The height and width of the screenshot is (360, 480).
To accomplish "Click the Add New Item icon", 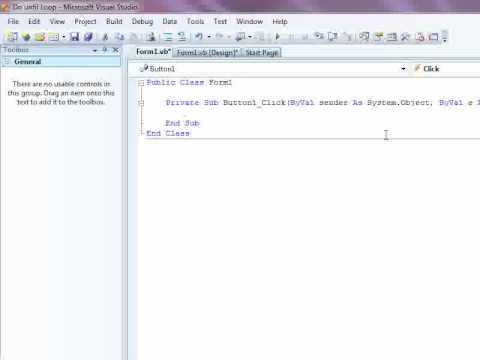I will (x=54, y=37).
